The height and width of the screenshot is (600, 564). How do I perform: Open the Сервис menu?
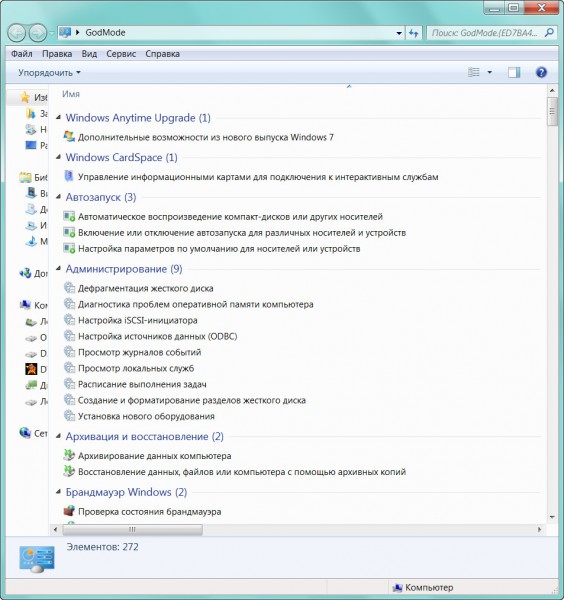pos(121,54)
